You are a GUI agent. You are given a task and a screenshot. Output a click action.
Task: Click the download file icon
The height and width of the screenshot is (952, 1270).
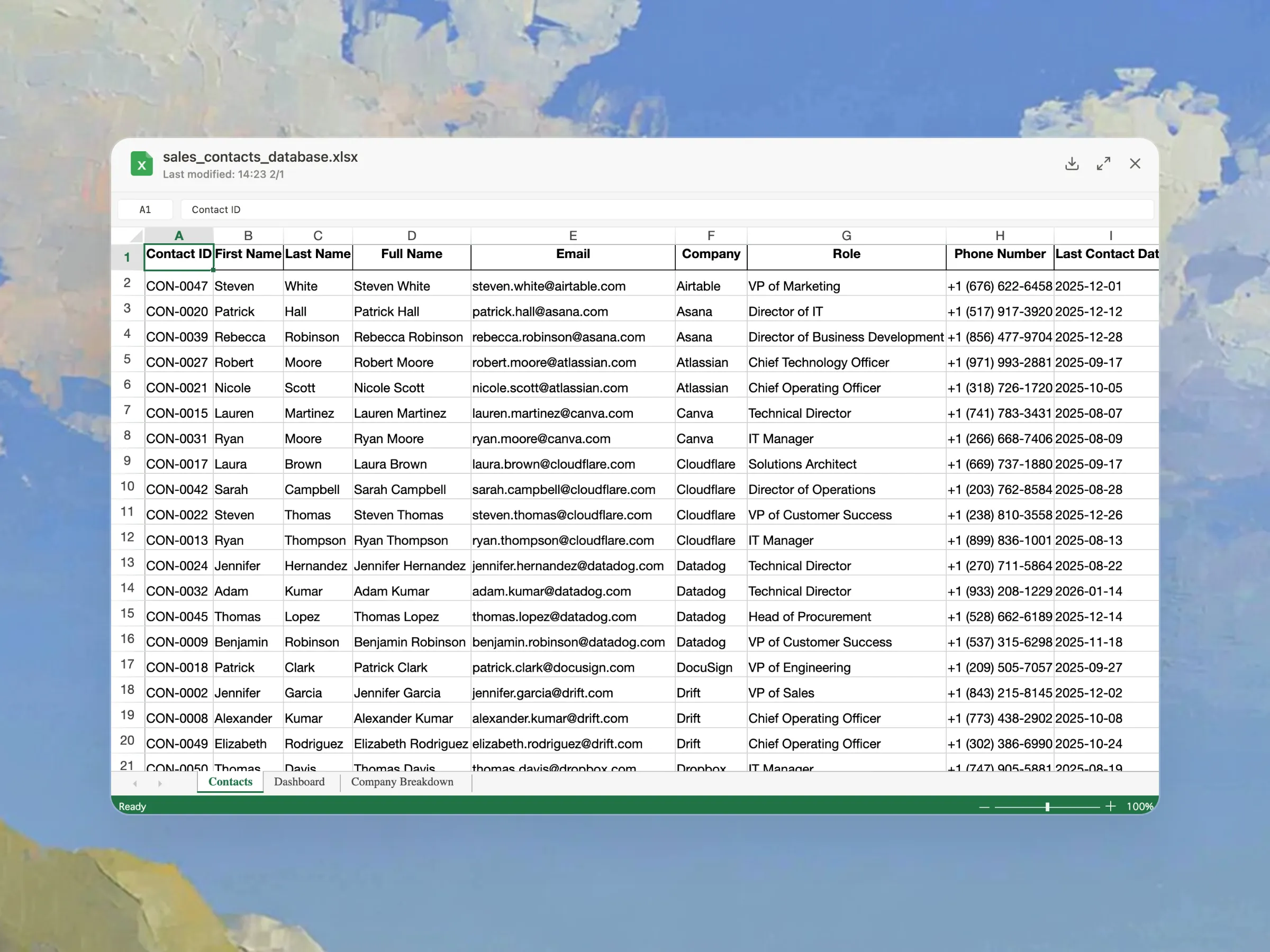1072,164
